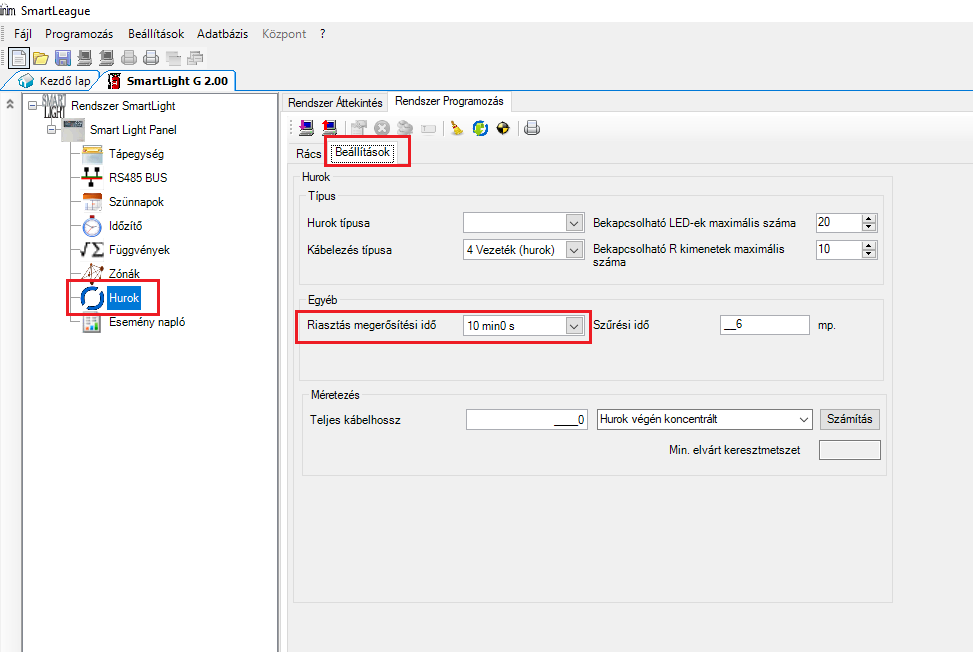Click the grayed clipboard paste icon
Viewport: 973px width, 652px height.
click(x=359, y=128)
